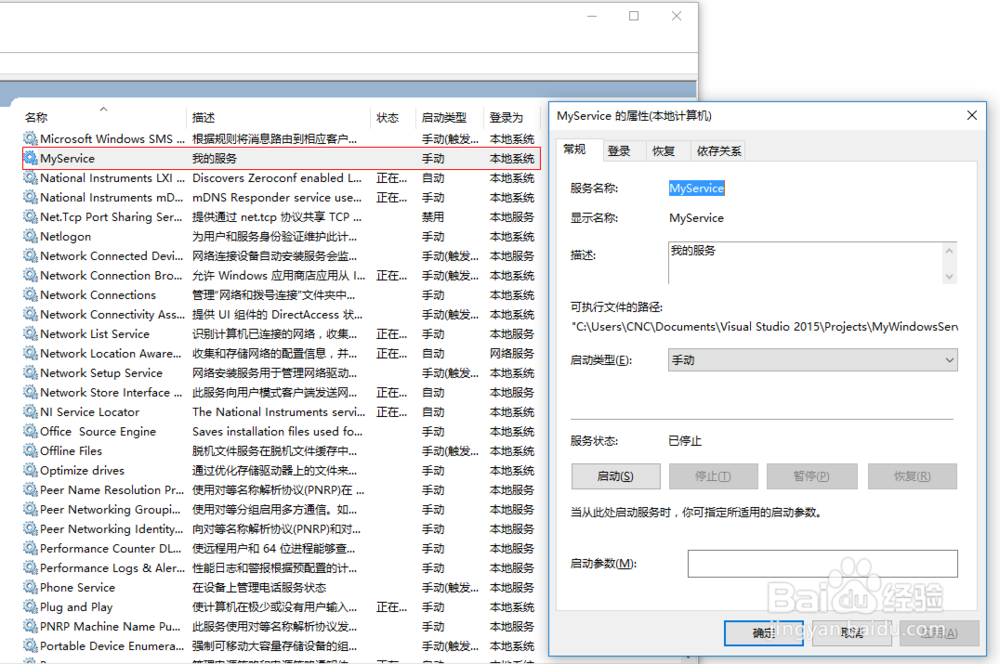Switch to the 登录 tab
Screen dimensions: 1000x664
(621, 149)
